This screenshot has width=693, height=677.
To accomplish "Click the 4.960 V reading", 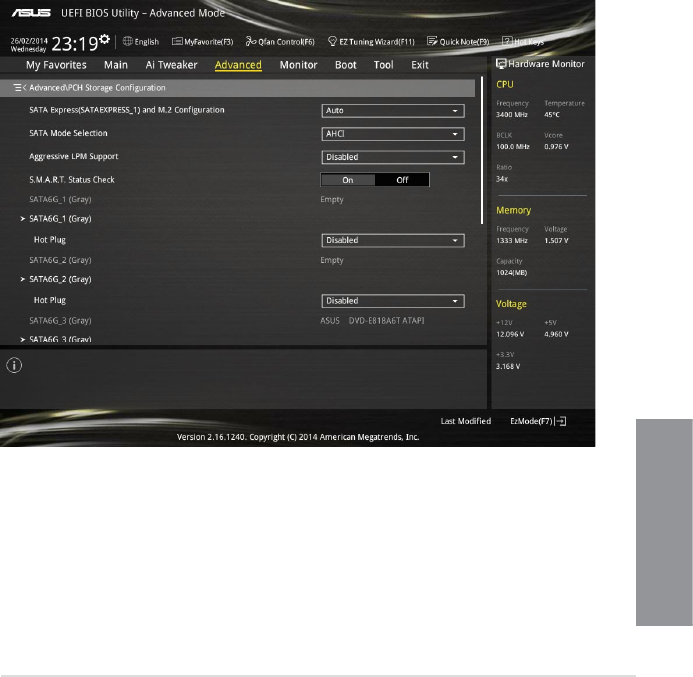I will (556, 335).
